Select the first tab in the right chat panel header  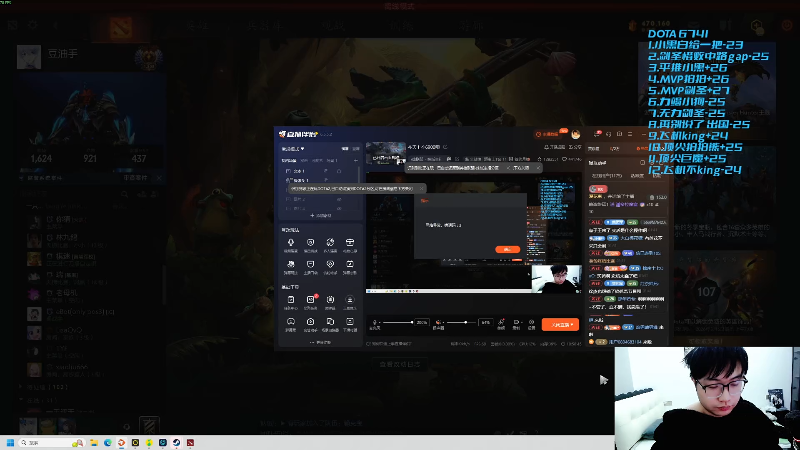pos(593,148)
